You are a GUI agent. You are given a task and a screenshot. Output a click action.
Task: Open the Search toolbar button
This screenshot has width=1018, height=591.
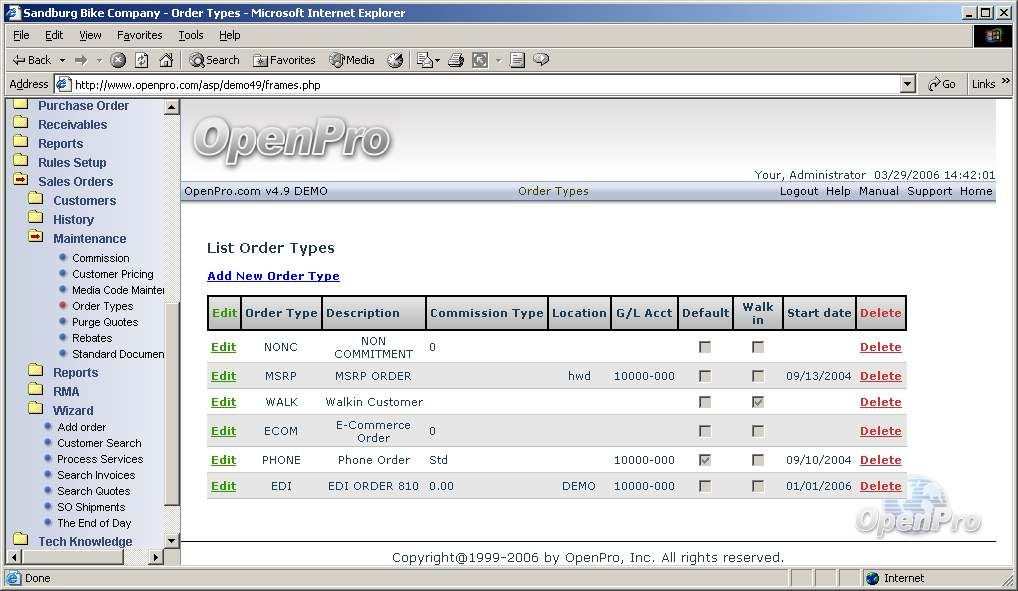pos(214,60)
